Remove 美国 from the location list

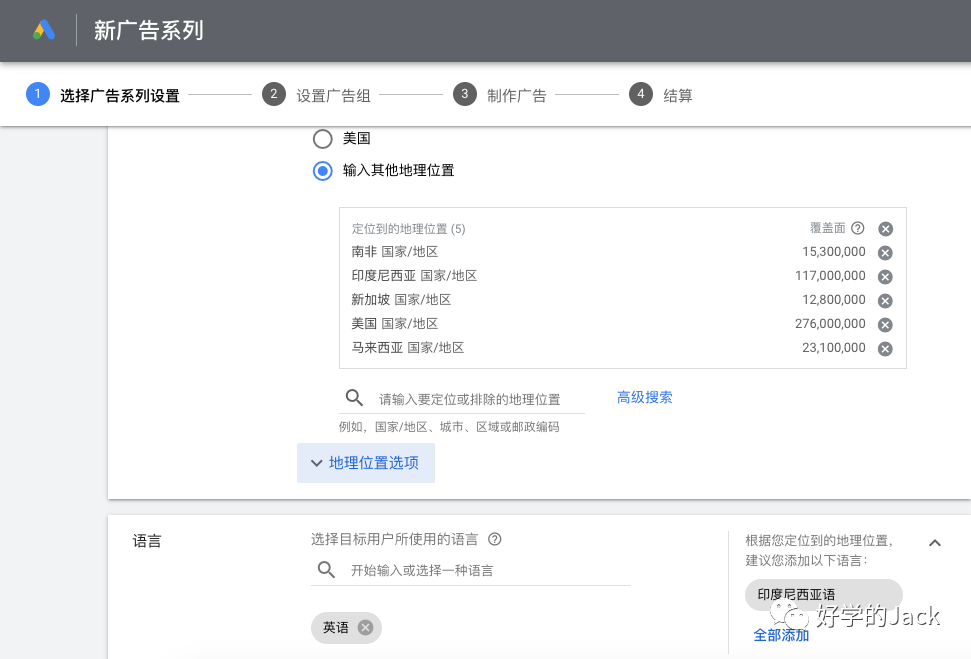[884, 324]
